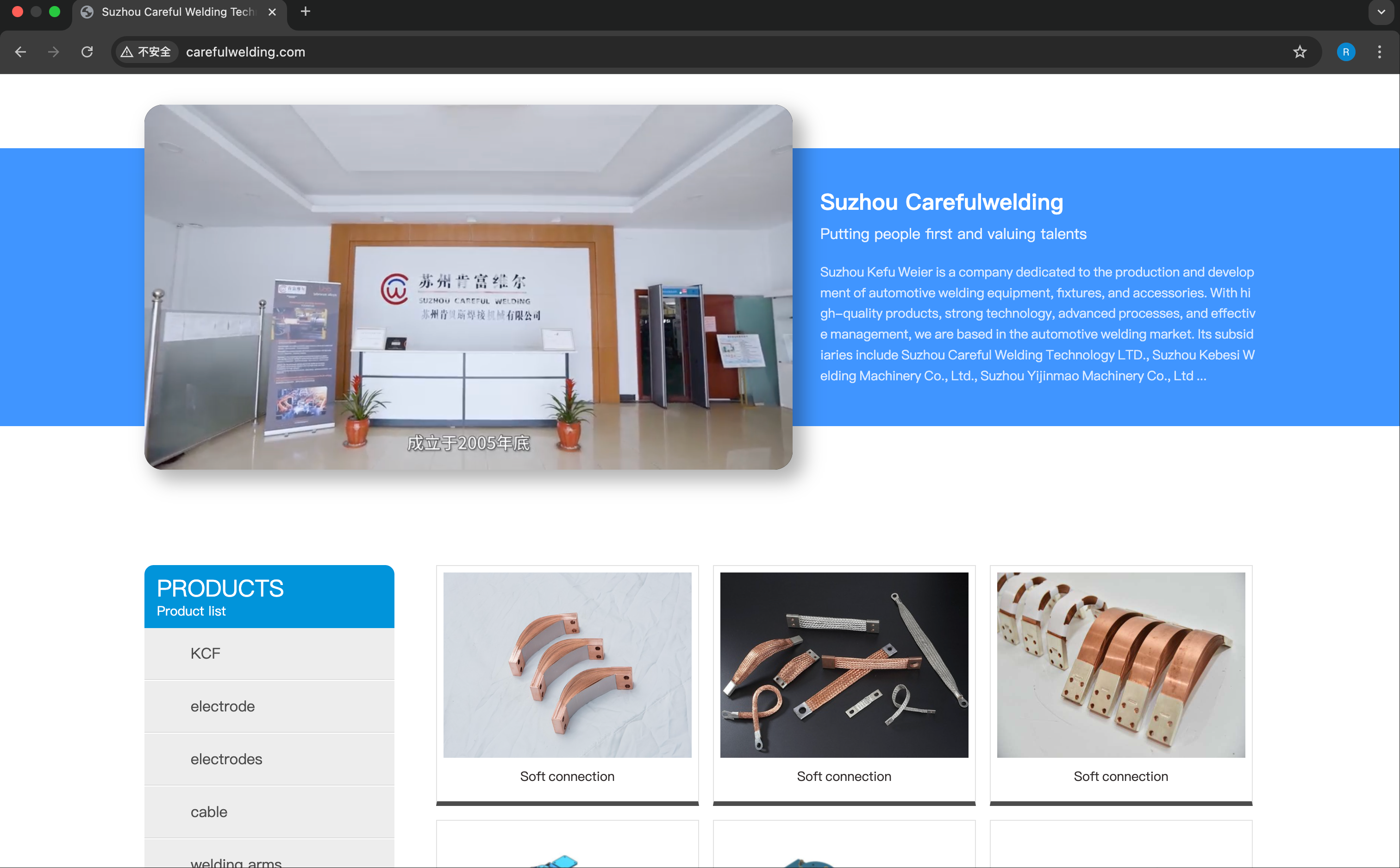Click inside the address bar

coord(402,52)
